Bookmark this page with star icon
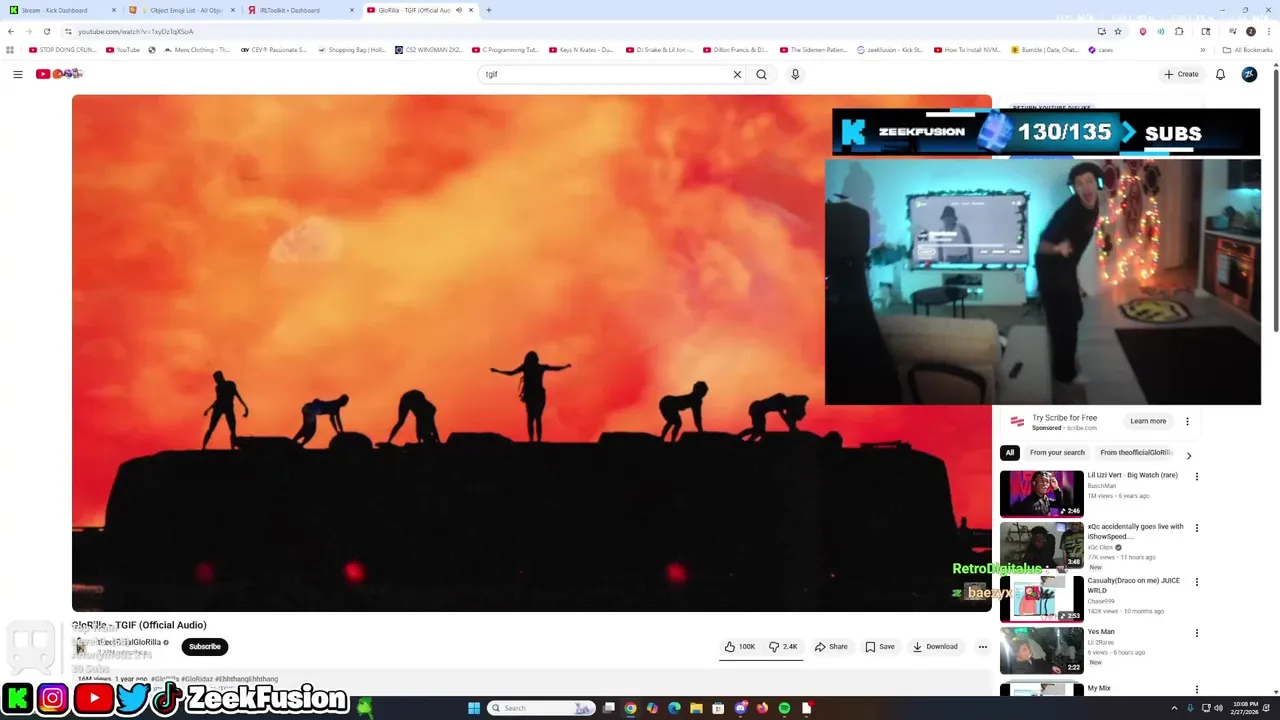This screenshot has width=1280, height=720. [x=1118, y=31]
